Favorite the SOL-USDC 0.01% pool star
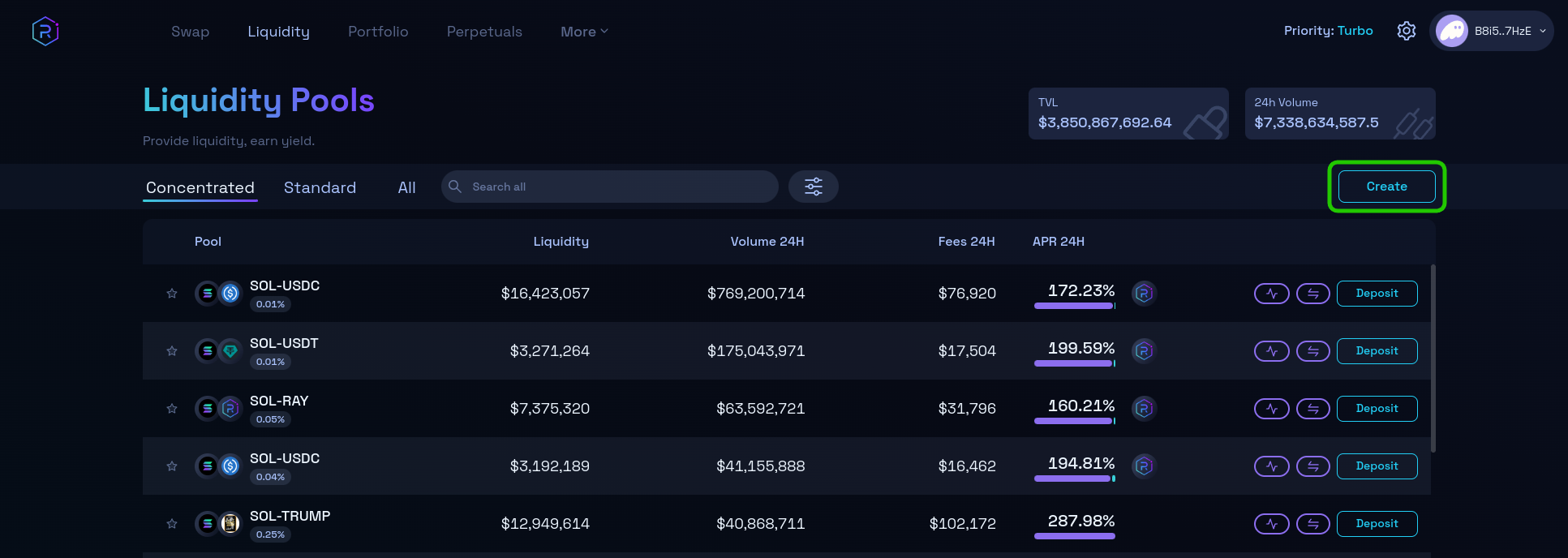 click(172, 294)
